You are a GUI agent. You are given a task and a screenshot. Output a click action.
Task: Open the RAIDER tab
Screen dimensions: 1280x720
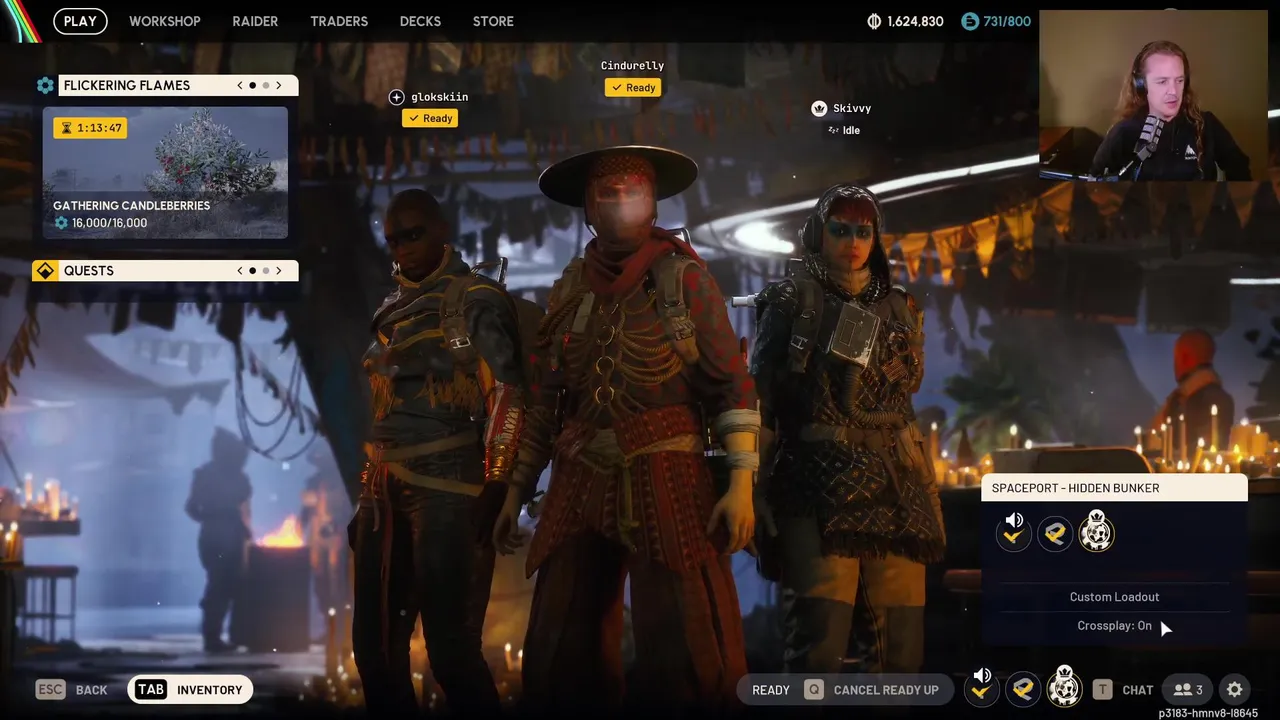255,21
